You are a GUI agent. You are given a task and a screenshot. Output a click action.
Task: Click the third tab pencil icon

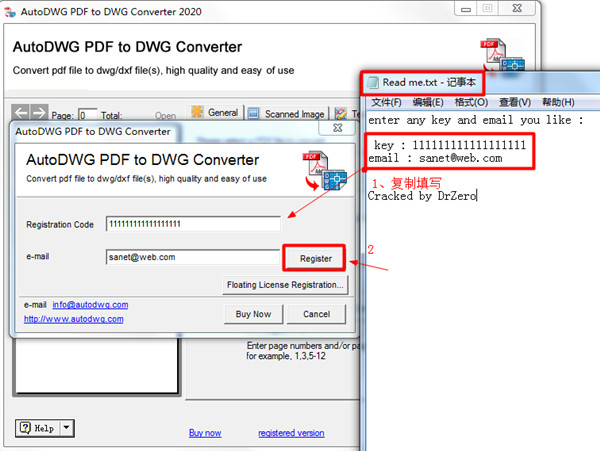point(341,114)
